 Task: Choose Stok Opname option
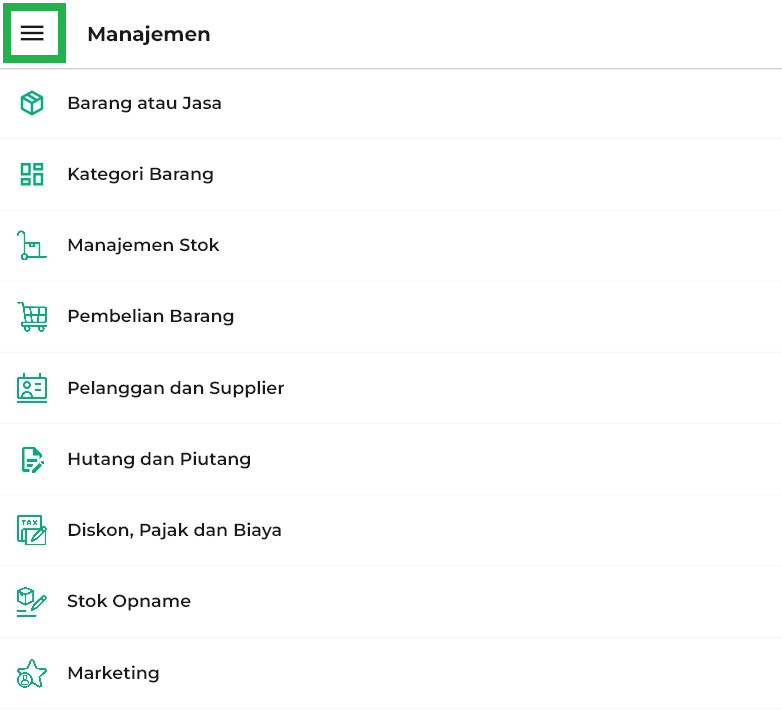tap(128, 601)
